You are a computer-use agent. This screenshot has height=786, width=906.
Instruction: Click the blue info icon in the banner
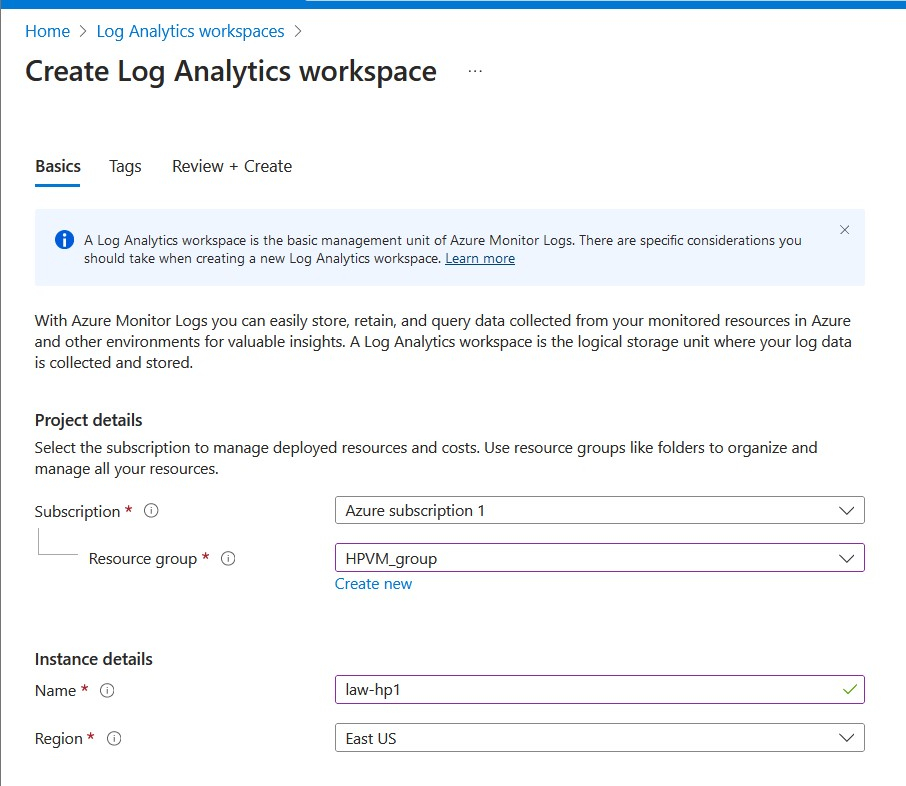click(64, 240)
